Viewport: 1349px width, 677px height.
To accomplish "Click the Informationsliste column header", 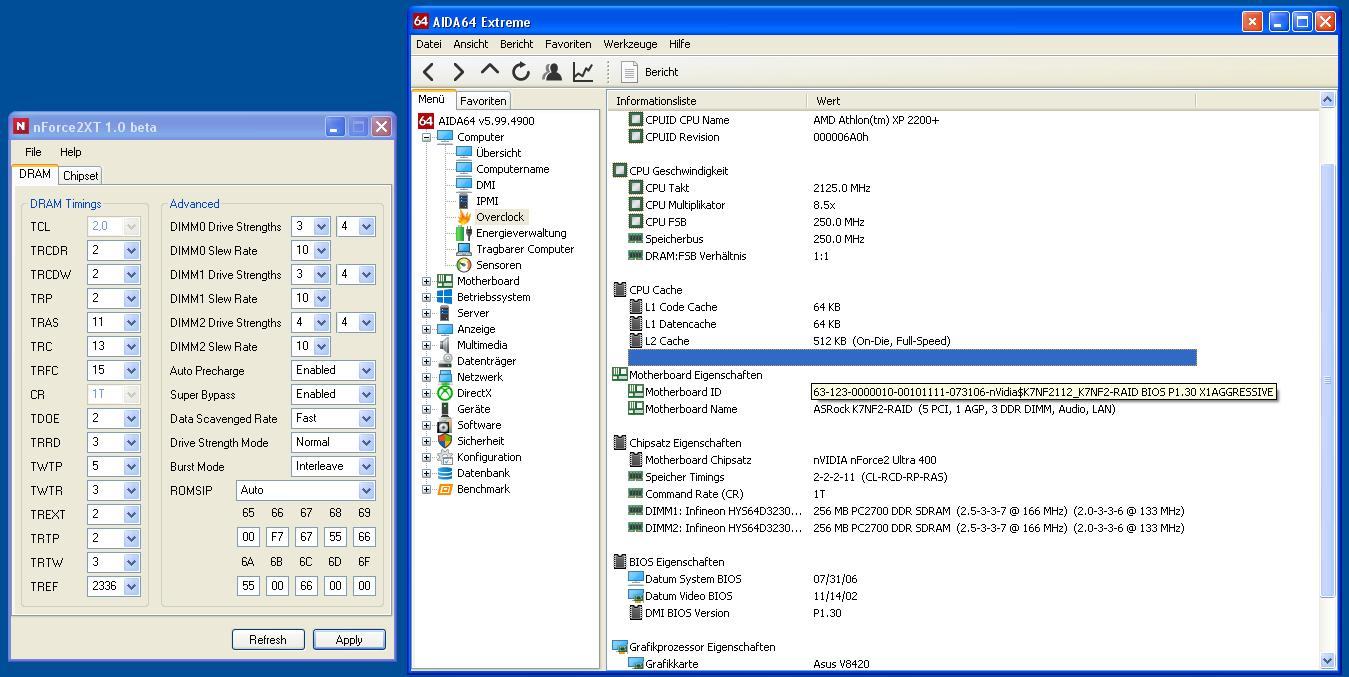I will pyautogui.click(x=706, y=101).
